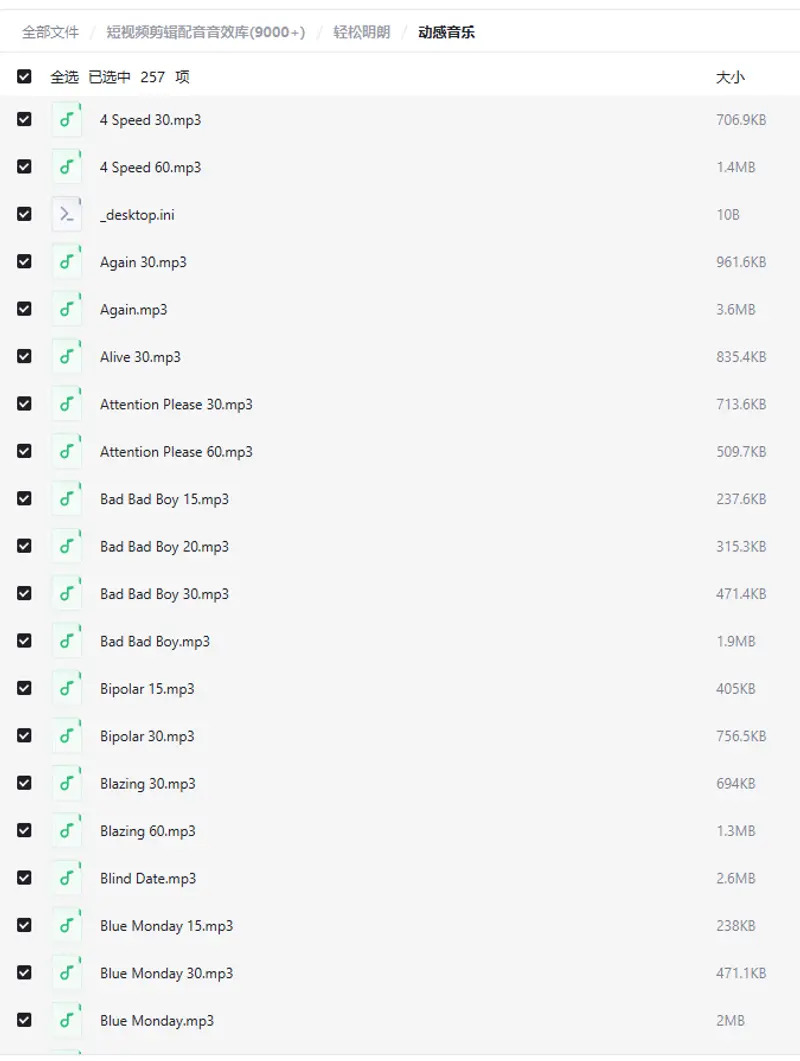
Task: Toggle the select-all checkbox in header
Action: (x=24, y=77)
